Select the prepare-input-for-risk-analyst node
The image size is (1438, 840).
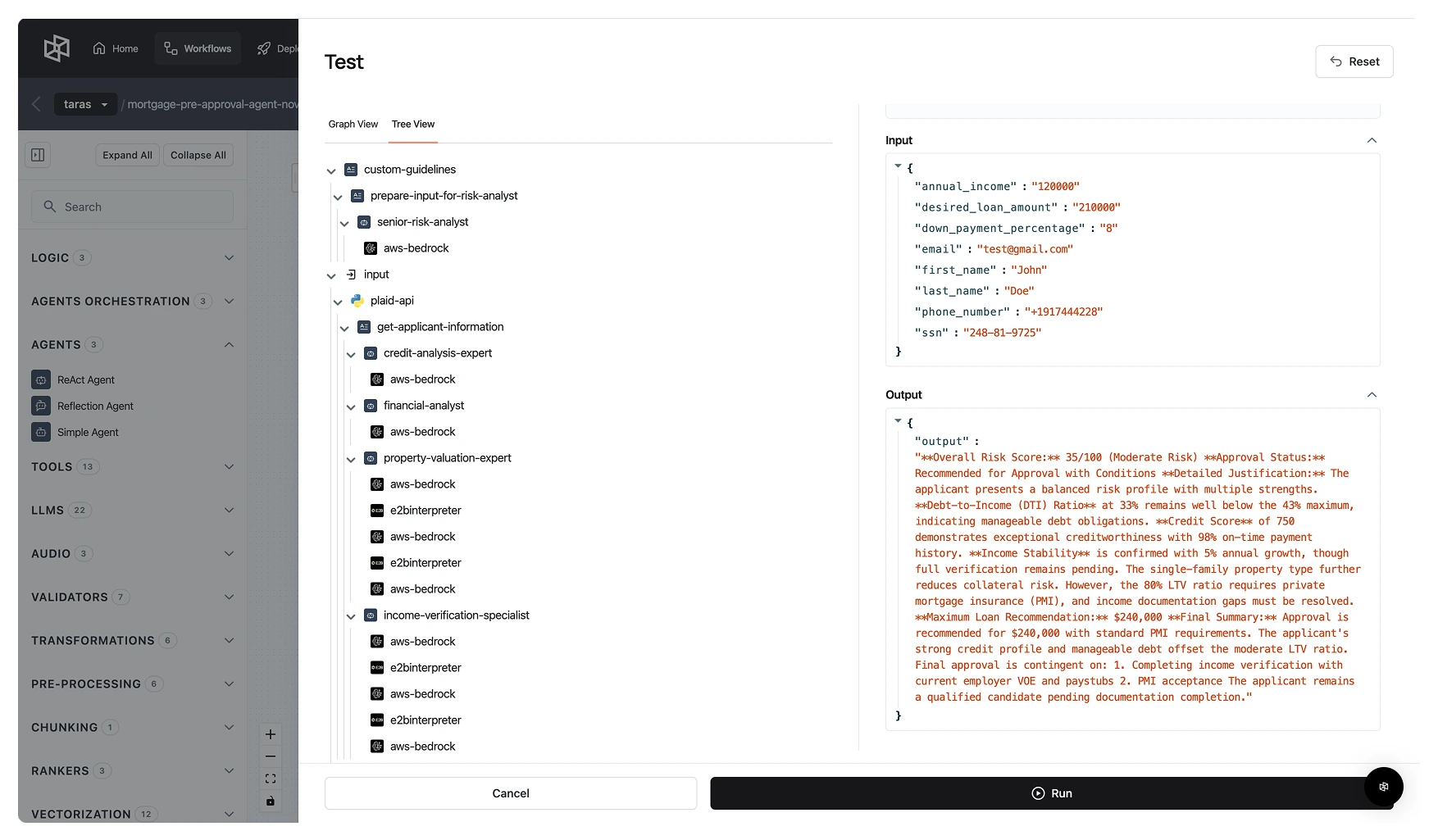[444, 196]
